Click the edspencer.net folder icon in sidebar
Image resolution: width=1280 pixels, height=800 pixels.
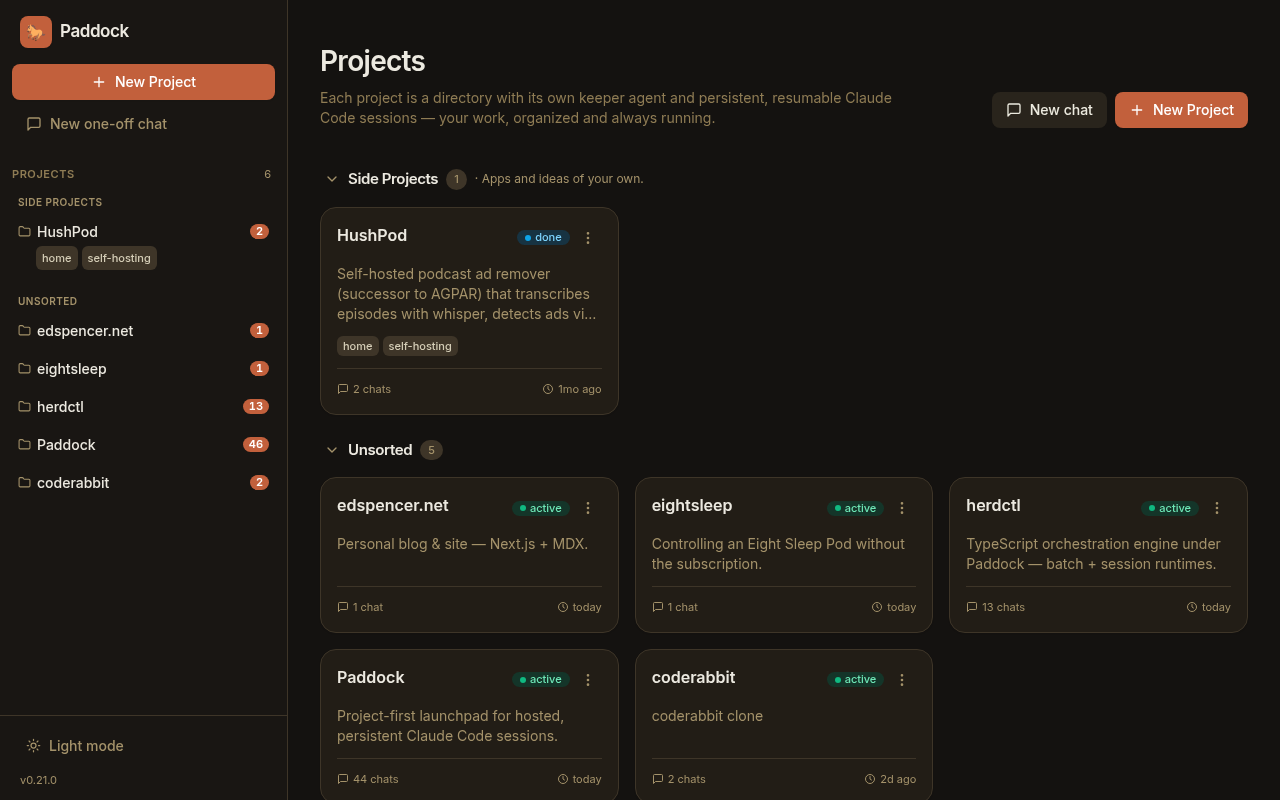click(24, 330)
